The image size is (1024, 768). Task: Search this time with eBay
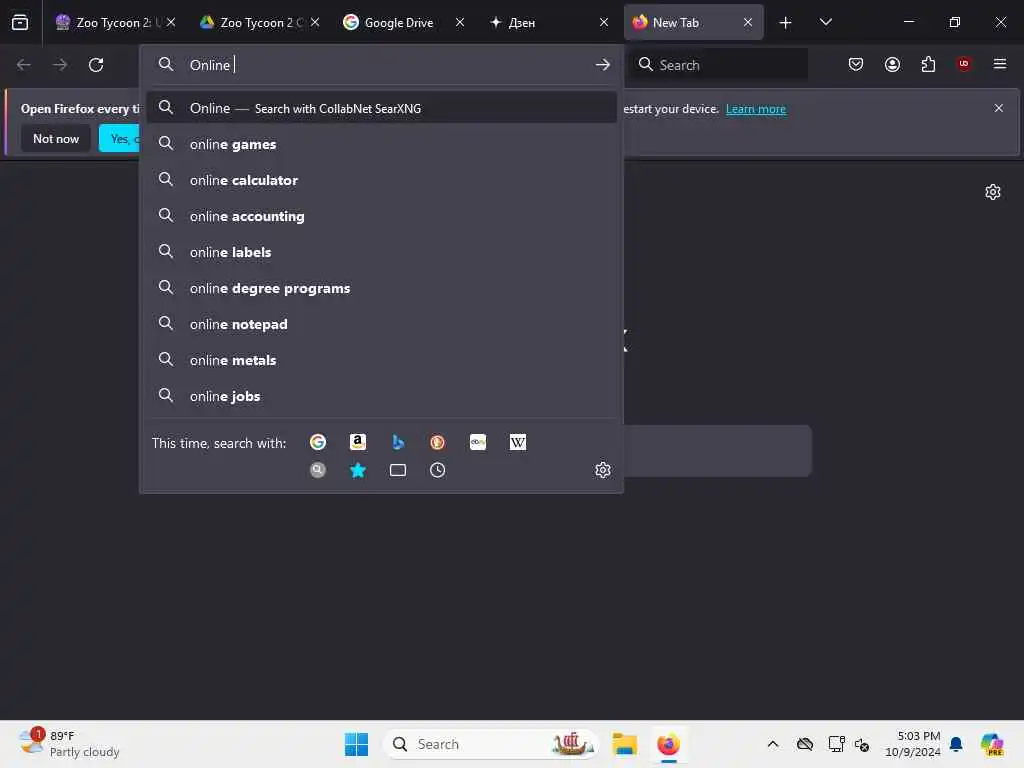[x=478, y=442]
